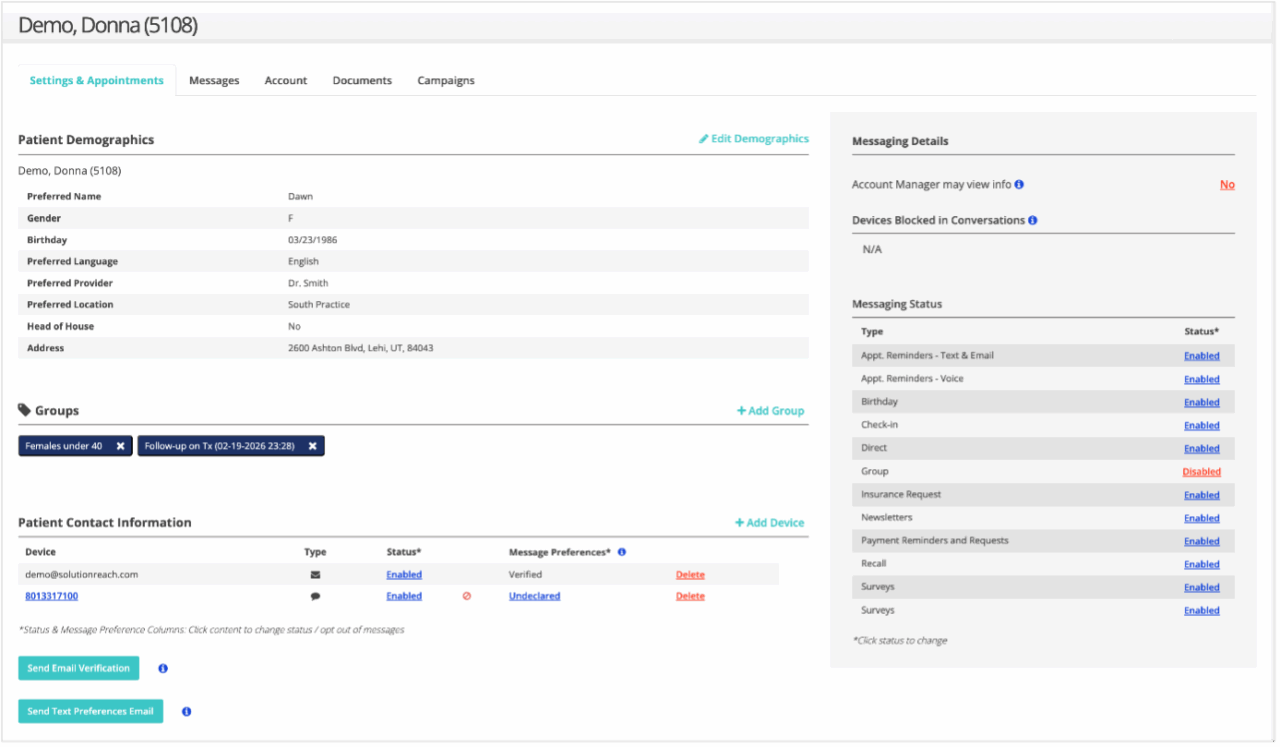Screen dimensions: 1280x747
Task: Click the info icon beside Send Text Preferences Email
Action: pos(186,711)
